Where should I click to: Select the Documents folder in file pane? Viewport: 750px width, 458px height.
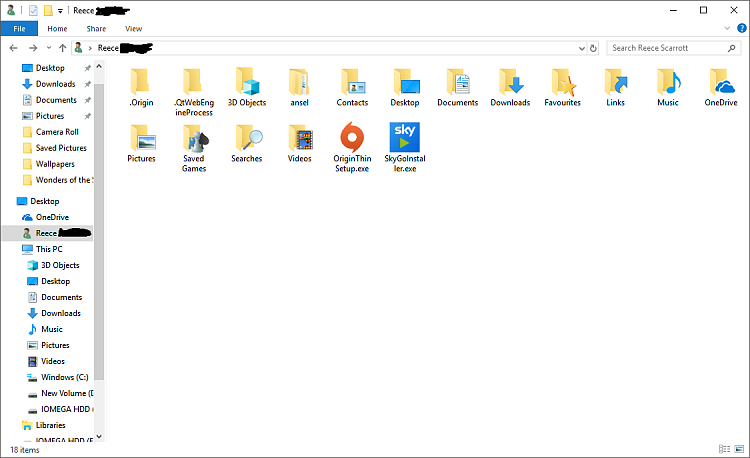pyautogui.click(x=458, y=87)
